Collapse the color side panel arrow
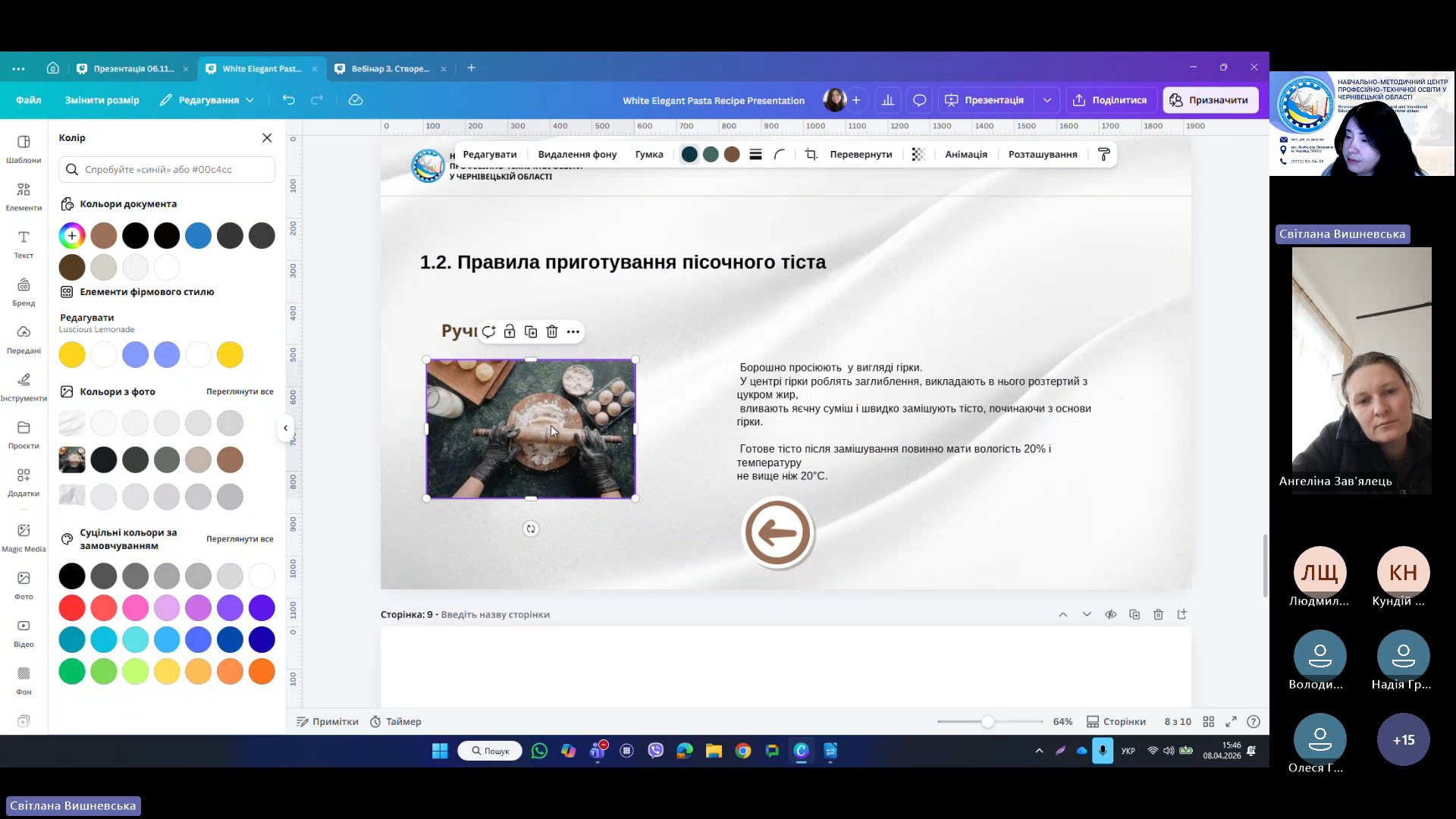This screenshot has width=1456, height=819. click(x=285, y=428)
